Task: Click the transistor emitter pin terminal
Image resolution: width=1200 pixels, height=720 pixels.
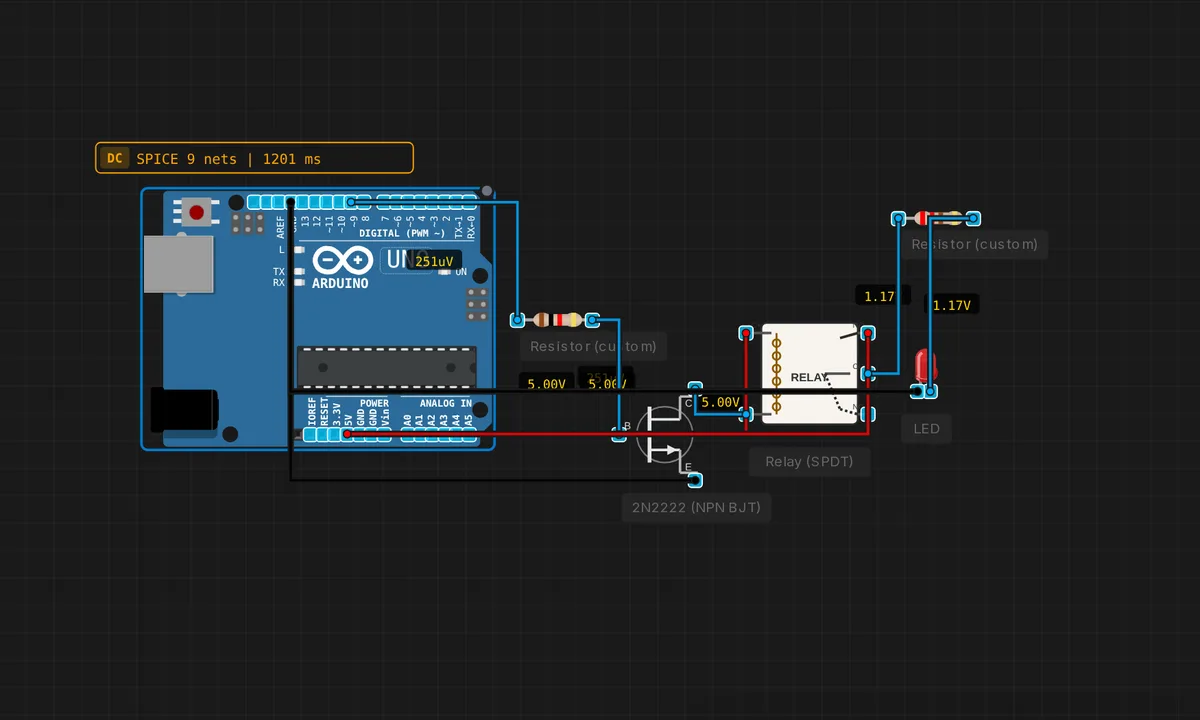Action: (693, 479)
